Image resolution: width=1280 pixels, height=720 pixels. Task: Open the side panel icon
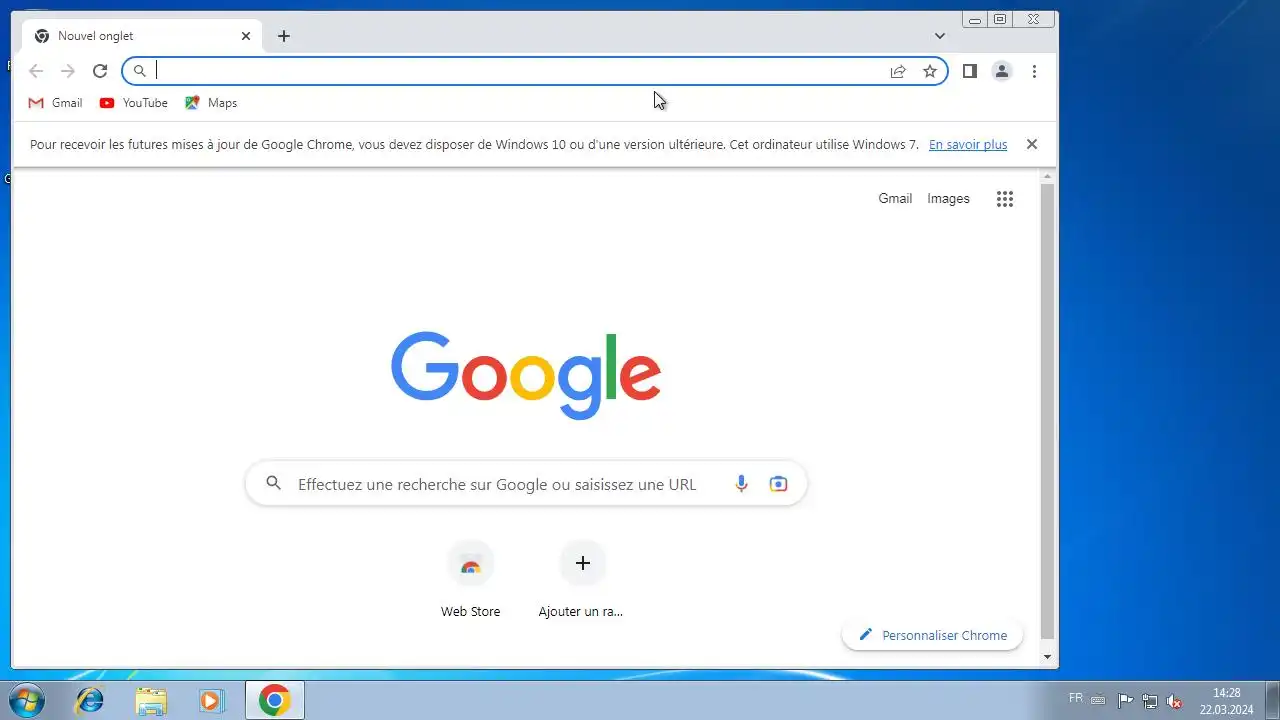tap(969, 71)
